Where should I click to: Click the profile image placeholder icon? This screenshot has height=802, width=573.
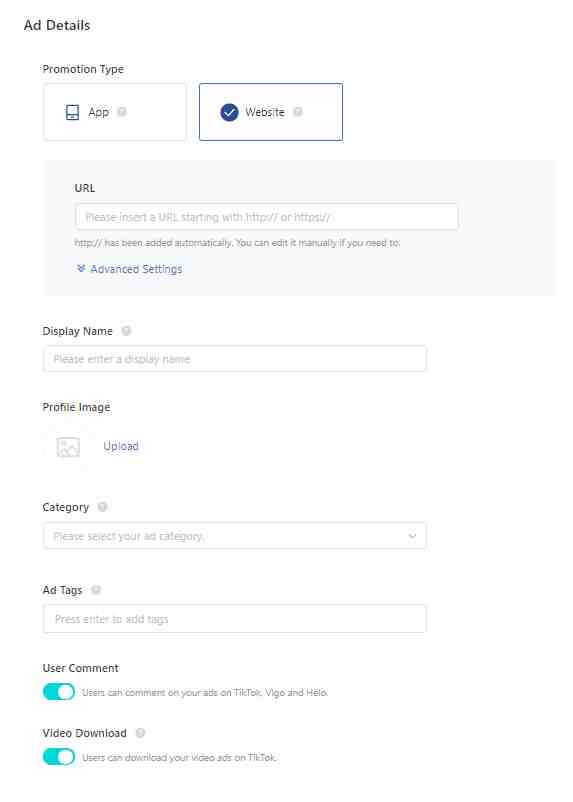click(x=68, y=447)
